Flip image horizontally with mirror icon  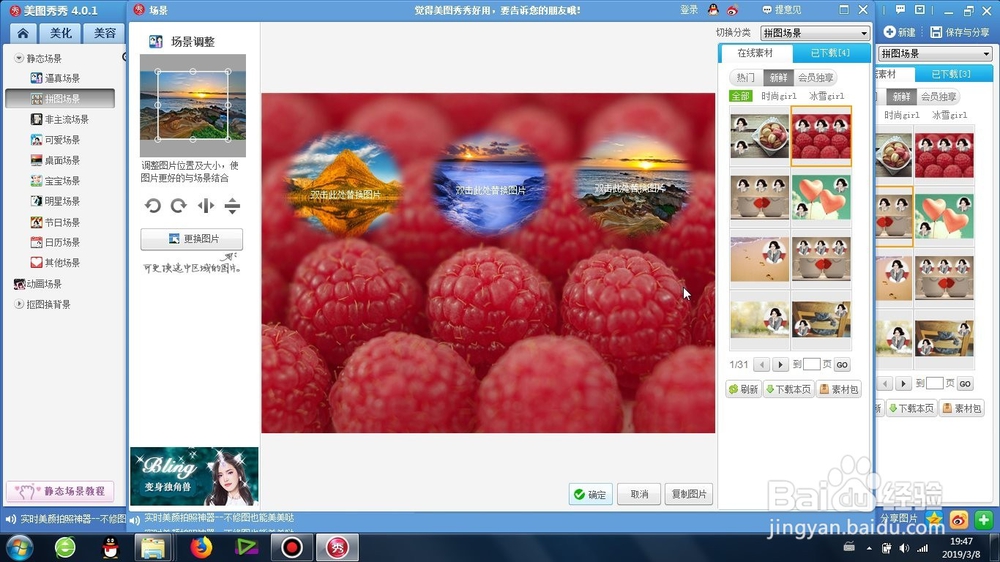pos(205,205)
